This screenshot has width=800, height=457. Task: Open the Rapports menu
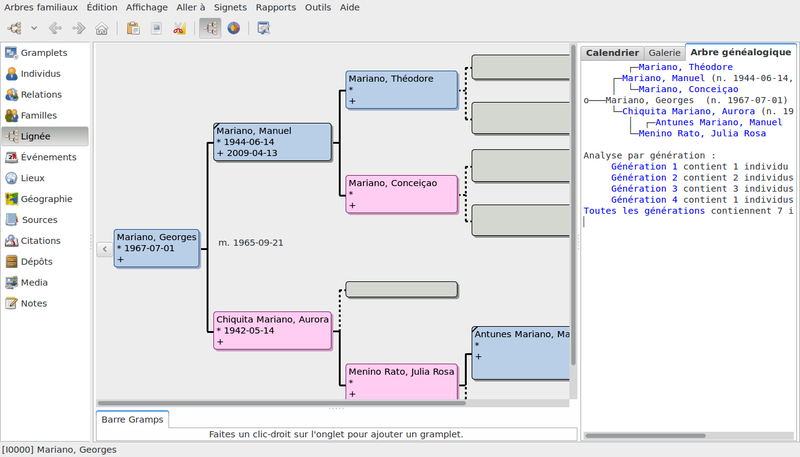[x=275, y=7]
